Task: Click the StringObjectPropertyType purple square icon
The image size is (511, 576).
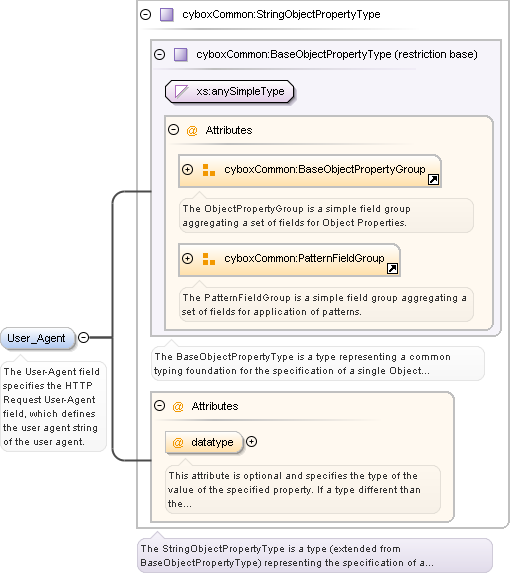Action: coord(167,15)
